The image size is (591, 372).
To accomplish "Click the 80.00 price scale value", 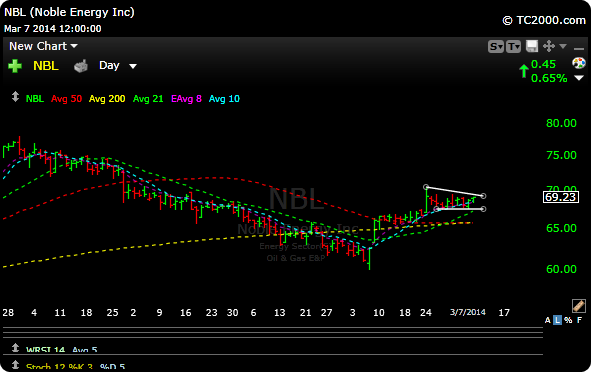I will pyautogui.click(x=561, y=123).
